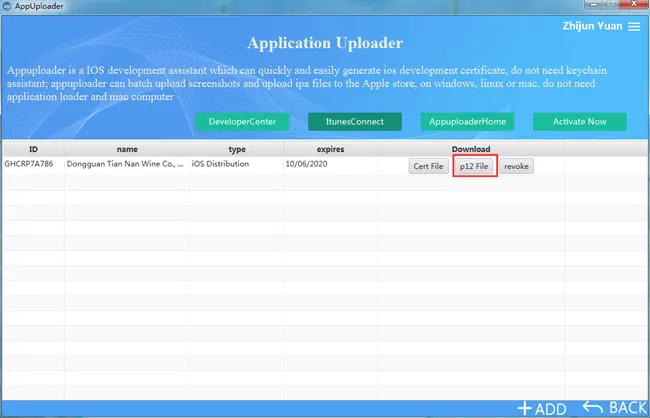Go to ItunesConnect
The height and width of the screenshot is (418, 650).
pyautogui.click(x=355, y=122)
